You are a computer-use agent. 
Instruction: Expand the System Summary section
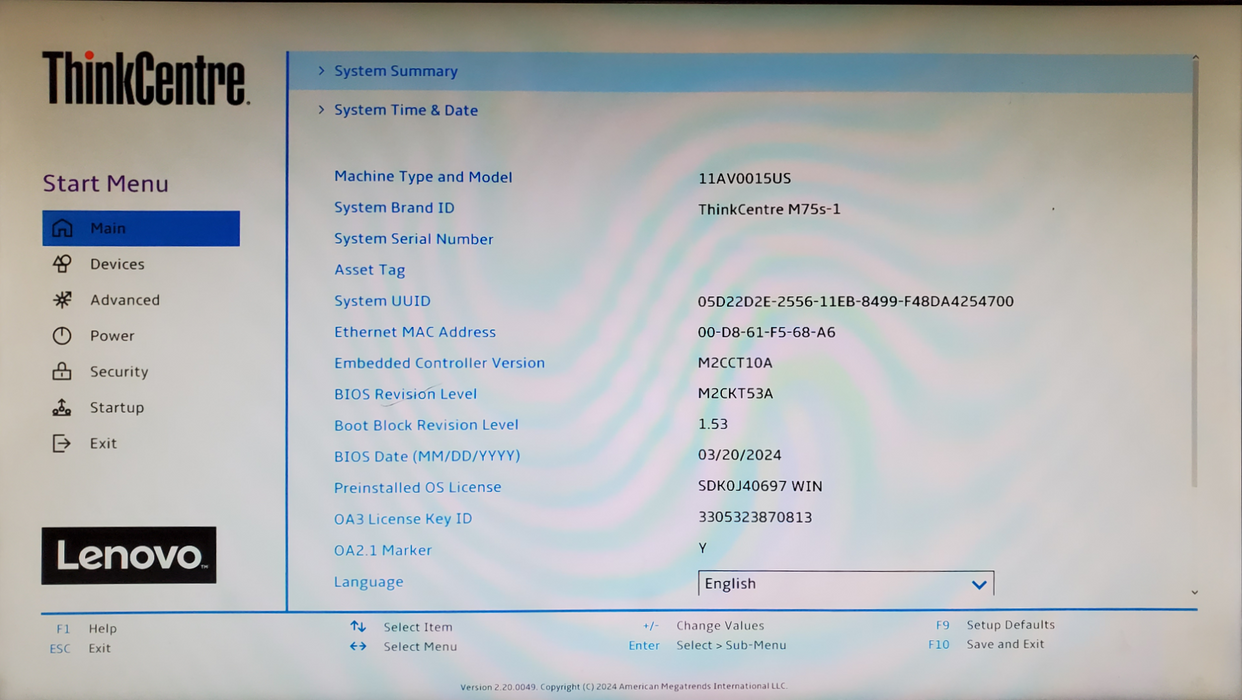coord(398,71)
